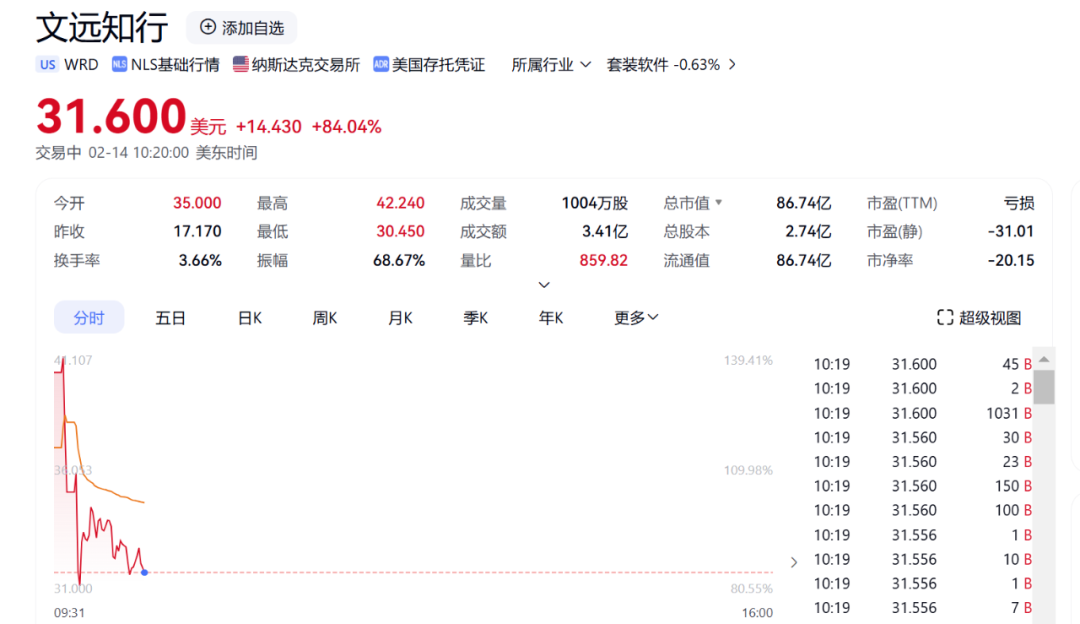Viewport: 1080px width, 624px height.
Task: Click 成交额 value 3.41亿
Action: pyautogui.click(x=605, y=231)
